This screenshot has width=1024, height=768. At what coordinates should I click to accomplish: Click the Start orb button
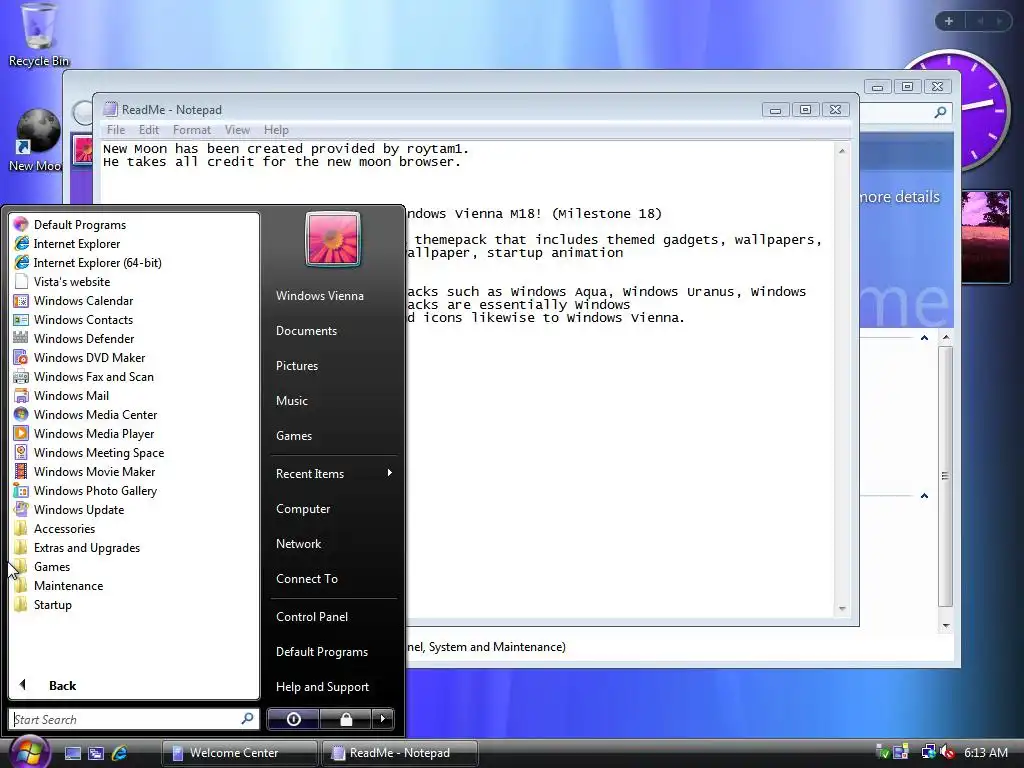29,752
